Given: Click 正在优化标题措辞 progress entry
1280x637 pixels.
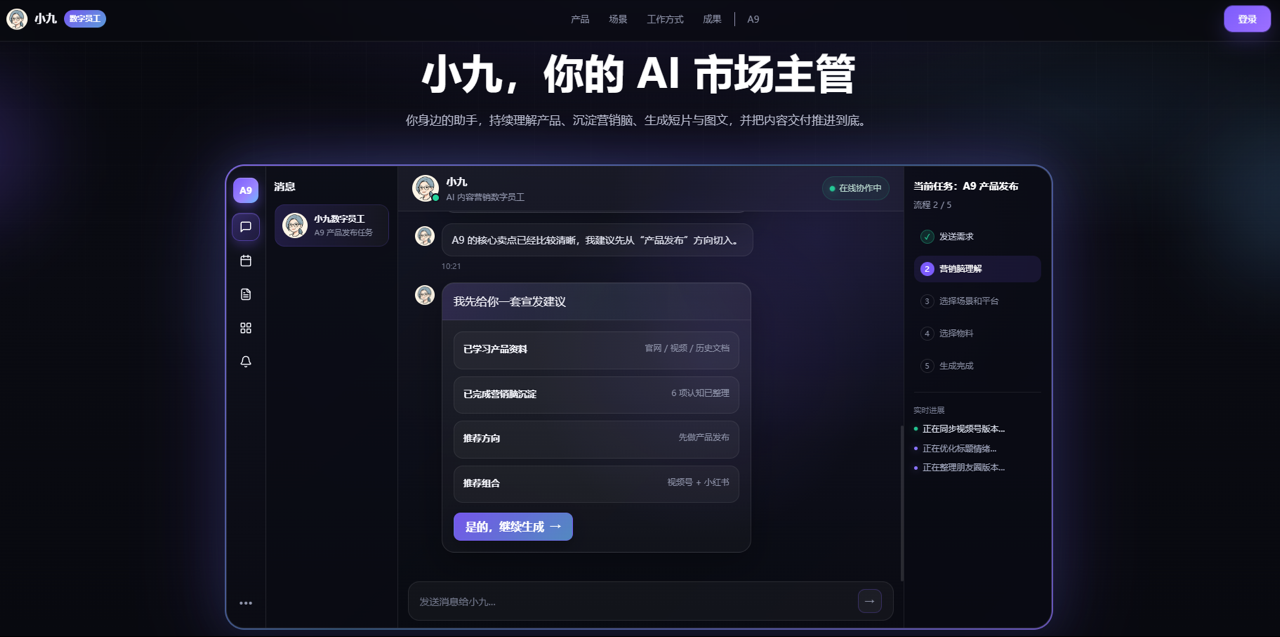Looking at the screenshot, I should (x=955, y=449).
